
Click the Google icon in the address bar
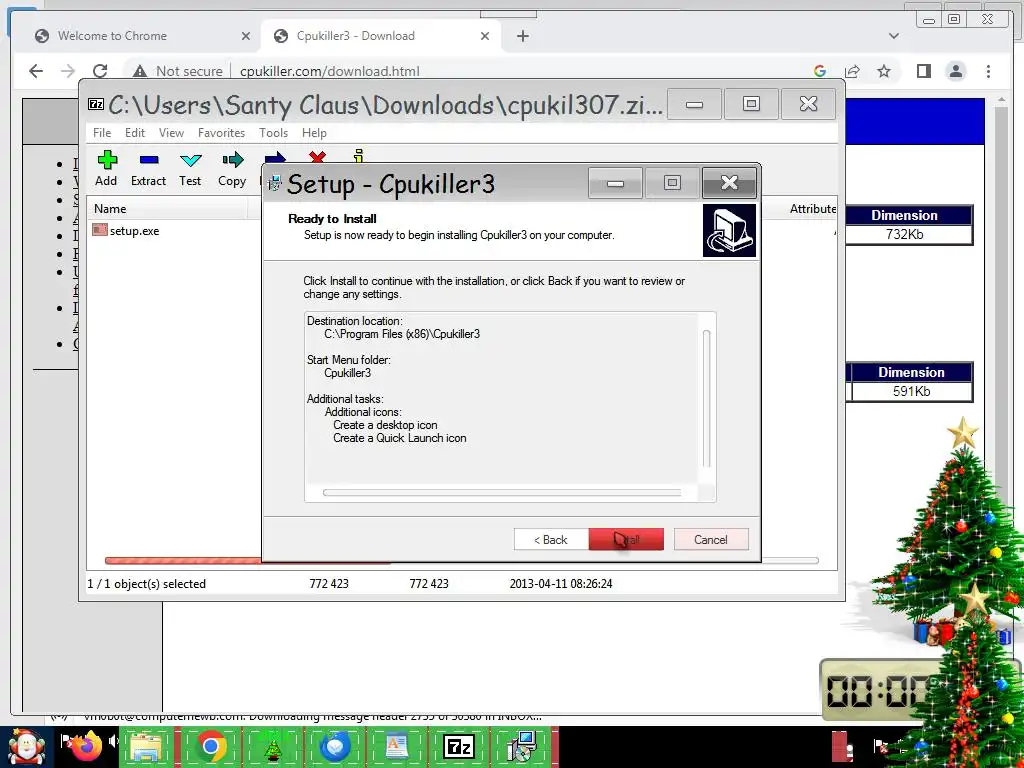820,71
